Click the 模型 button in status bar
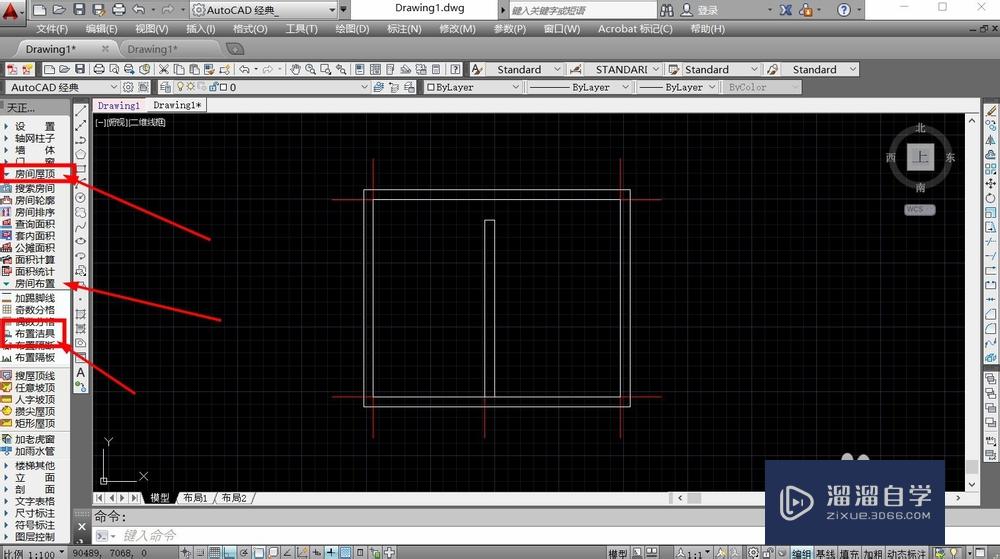The width and height of the screenshot is (1000, 559). 617,553
